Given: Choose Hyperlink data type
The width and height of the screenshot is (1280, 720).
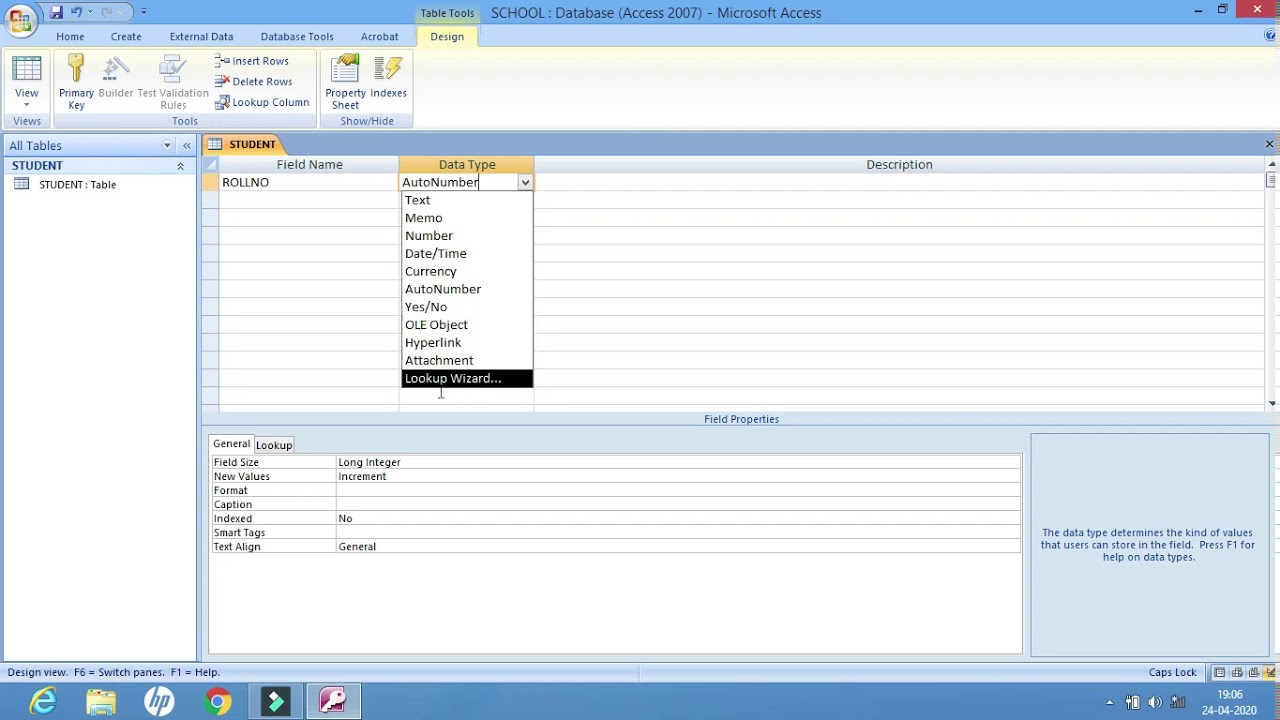Looking at the screenshot, I should pyautogui.click(x=467, y=343).
